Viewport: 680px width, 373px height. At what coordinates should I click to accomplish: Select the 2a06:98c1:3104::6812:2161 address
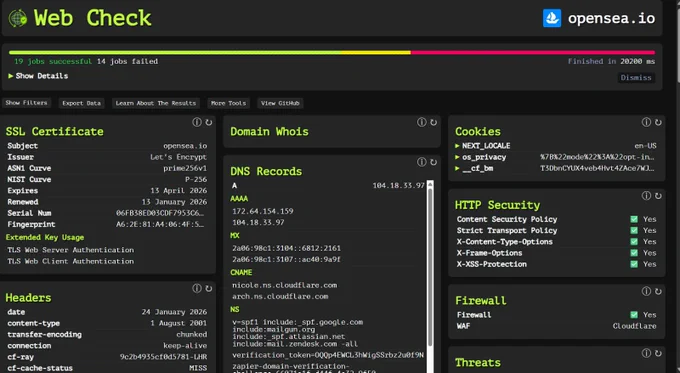coord(287,248)
